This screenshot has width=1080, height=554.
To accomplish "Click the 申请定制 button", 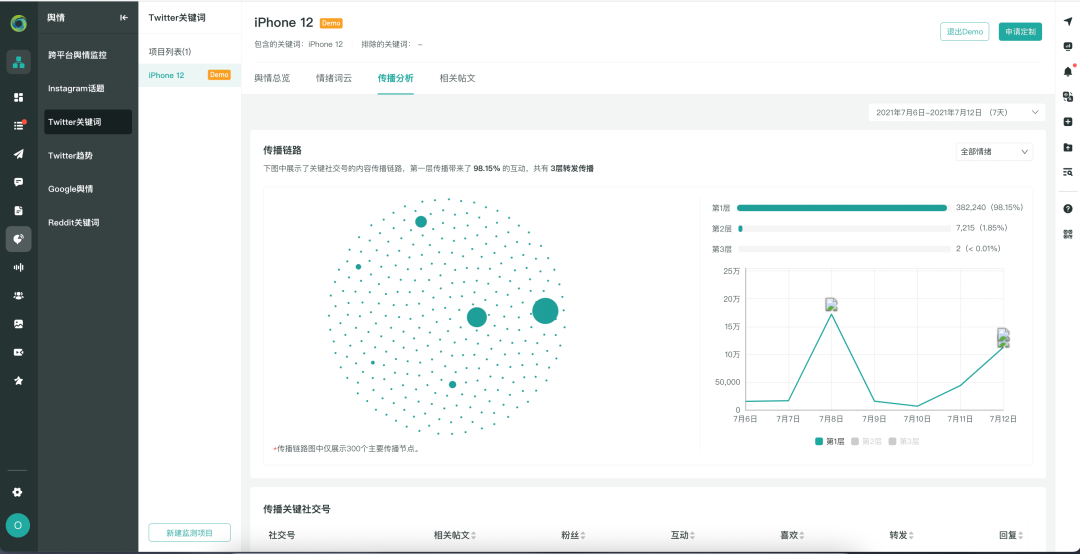I will pyautogui.click(x=1020, y=32).
